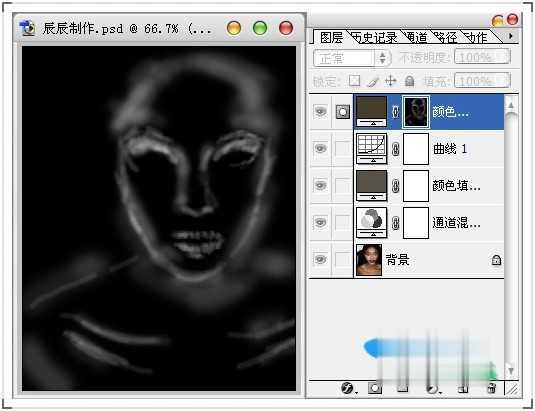Click the 填充 100% field

click(x=482, y=81)
